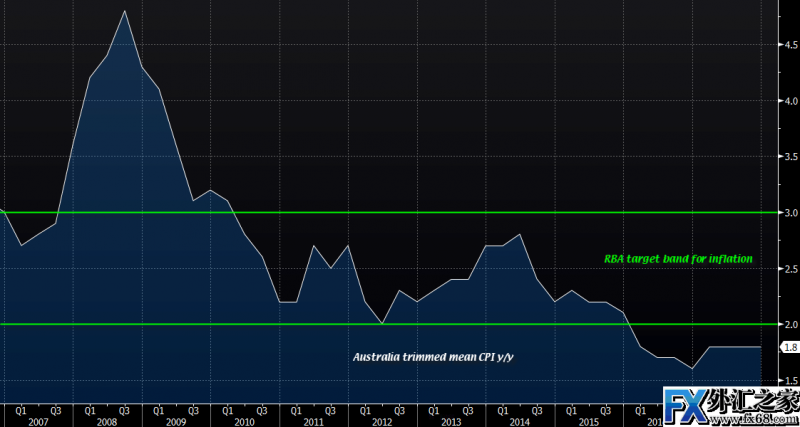The image size is (800, 427).
Task: Pick the 2012 year label on the axis
Action: (381, 421)
